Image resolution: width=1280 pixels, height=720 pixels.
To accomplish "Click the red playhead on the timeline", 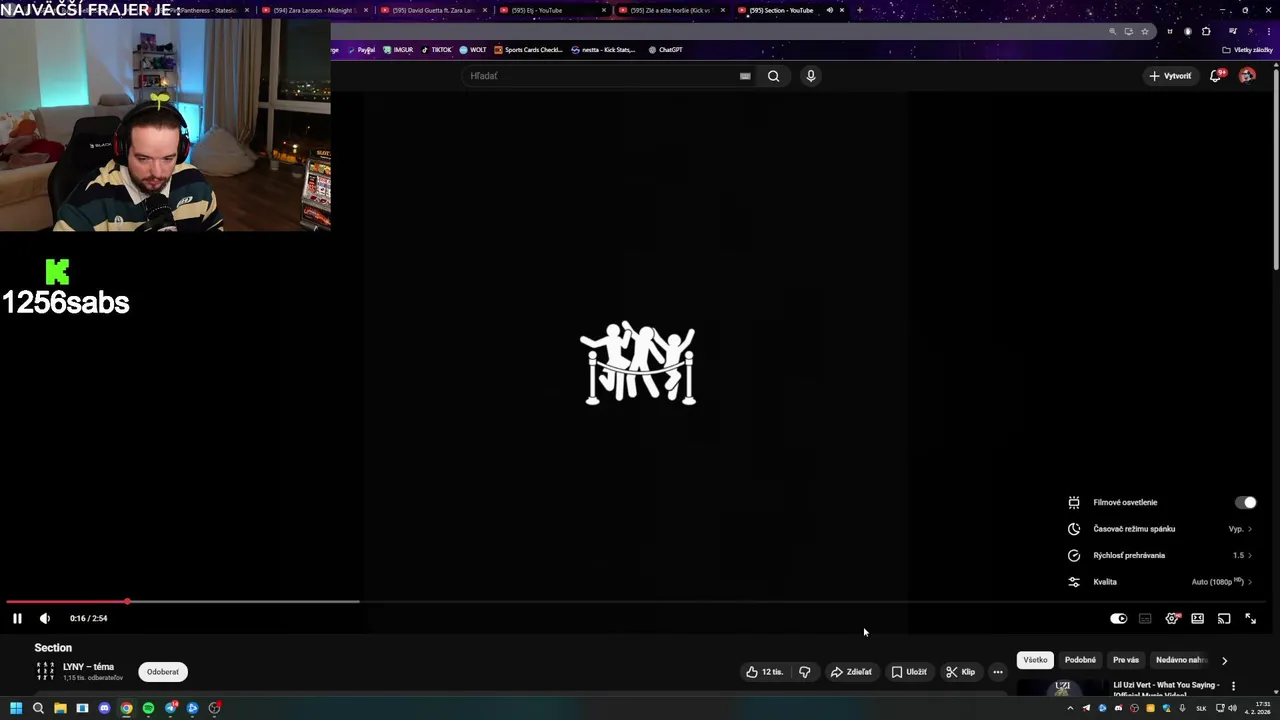I will point(127,602).
